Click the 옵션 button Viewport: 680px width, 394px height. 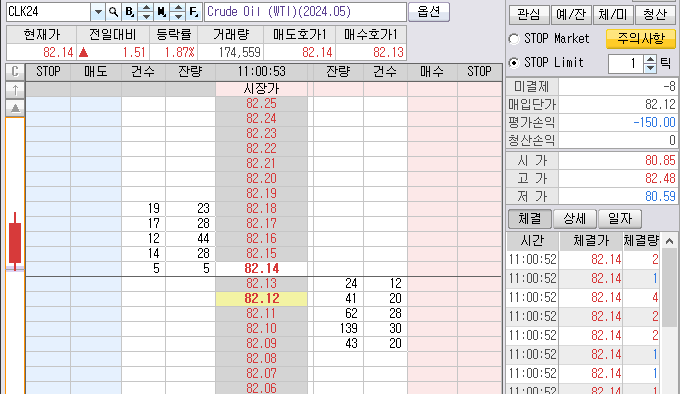[428, 12]
